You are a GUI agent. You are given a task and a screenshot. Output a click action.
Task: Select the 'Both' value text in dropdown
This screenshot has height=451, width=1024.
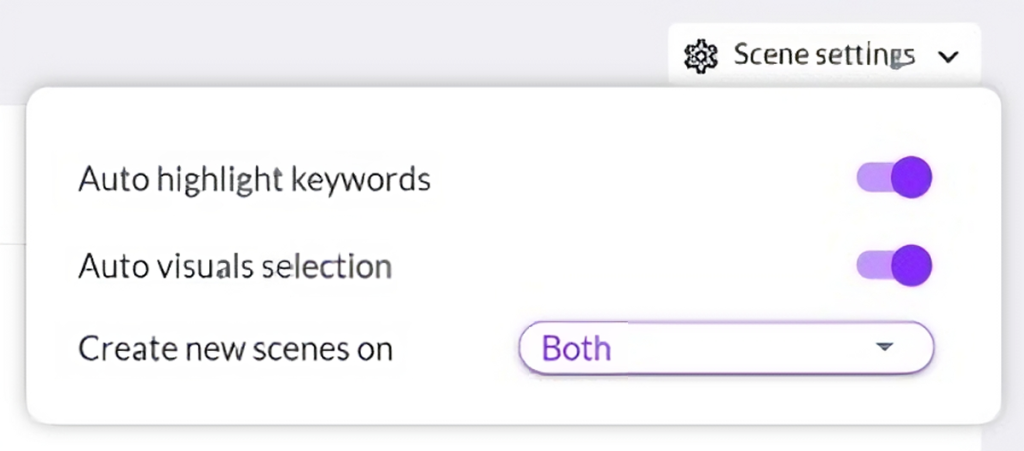pyautogui.click(x=576, y=349)
